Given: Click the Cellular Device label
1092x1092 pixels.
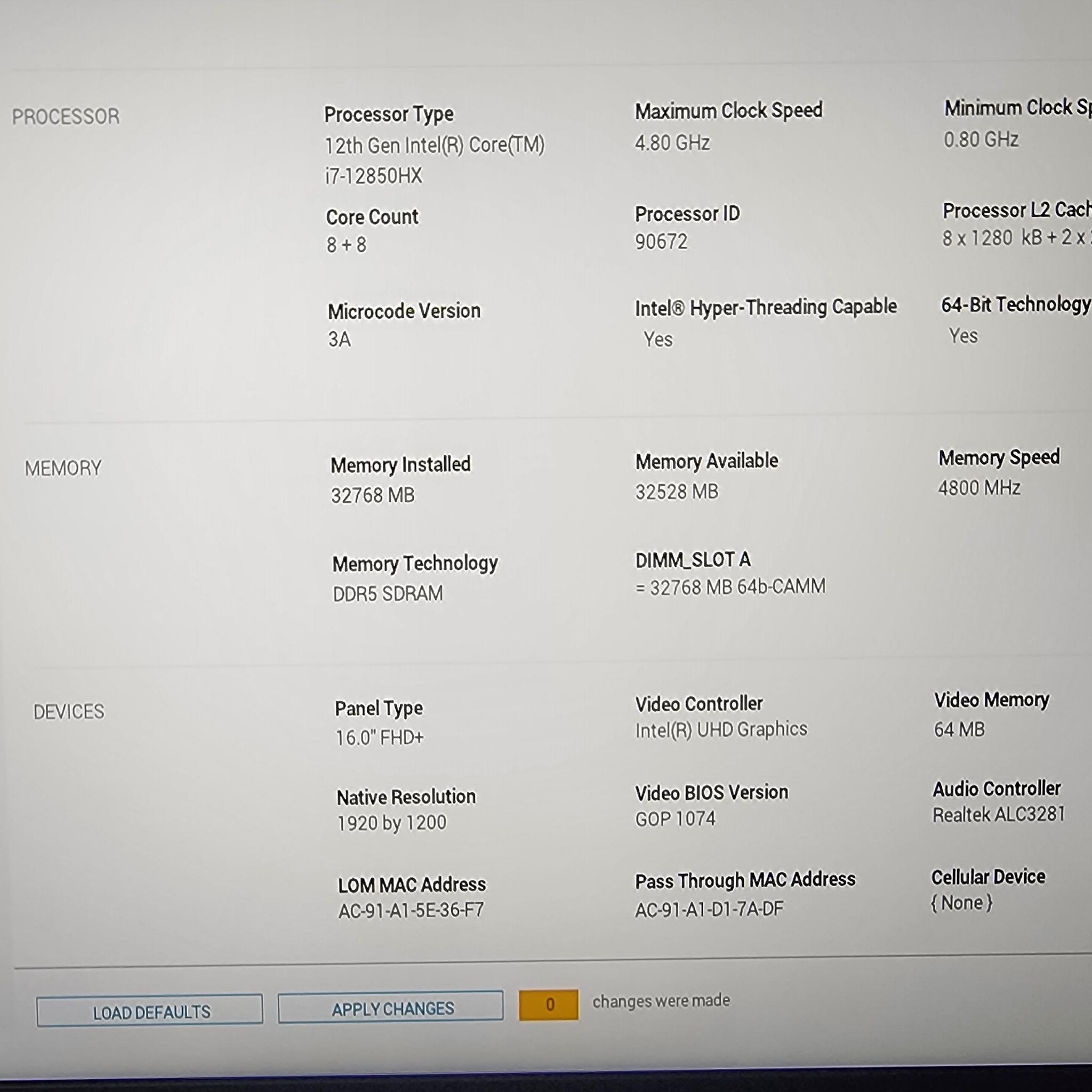Looking at the screenshot, I should [x=989, y=877].
